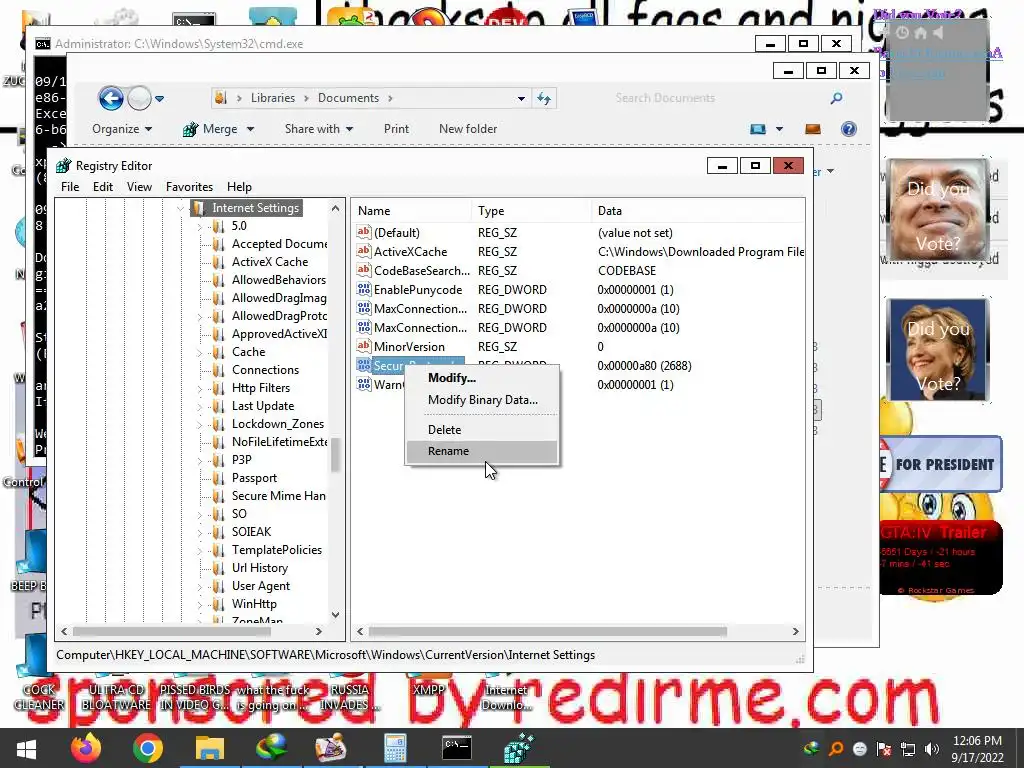The image size is (1024, 768).
Task: Launch Firefox from the taskbar
Action: (86, 748)
